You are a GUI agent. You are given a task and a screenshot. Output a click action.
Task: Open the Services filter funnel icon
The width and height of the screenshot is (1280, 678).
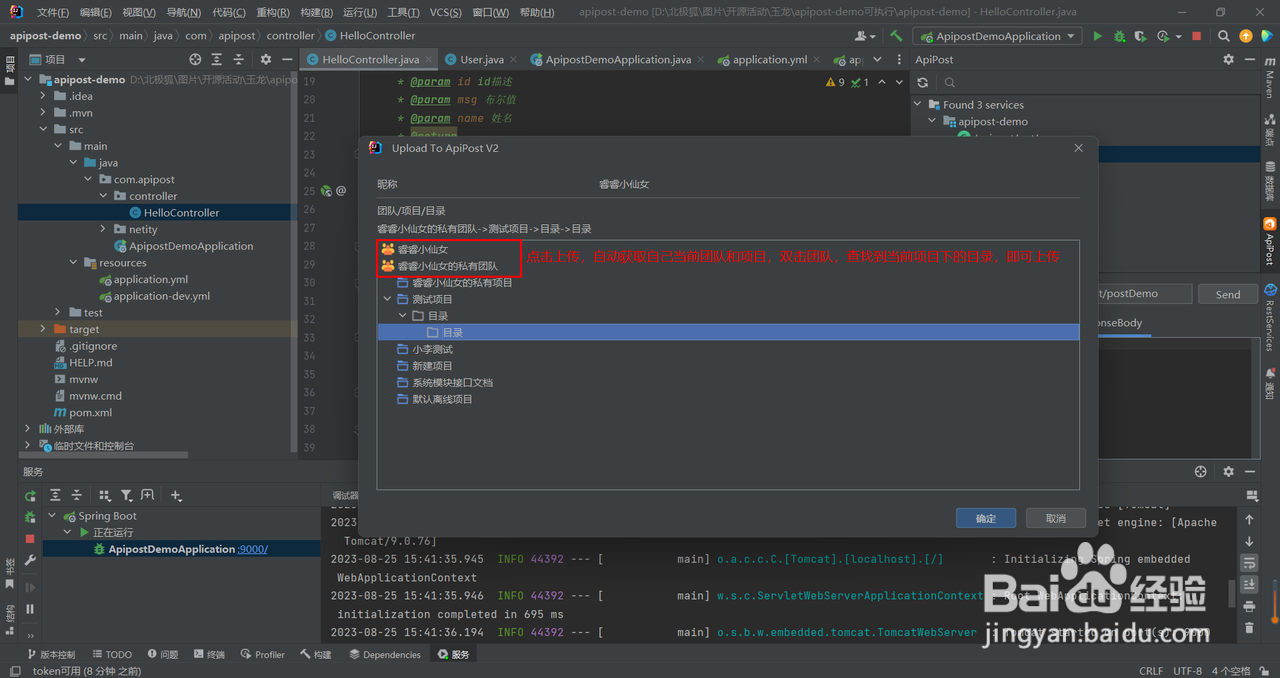pos(127,495)
